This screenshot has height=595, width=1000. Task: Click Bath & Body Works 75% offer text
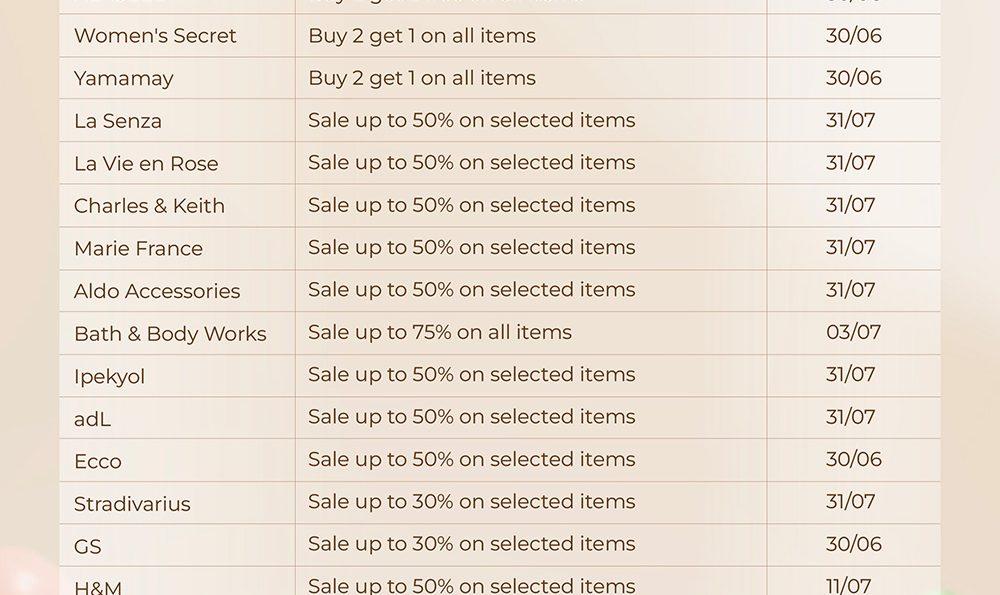440,332
